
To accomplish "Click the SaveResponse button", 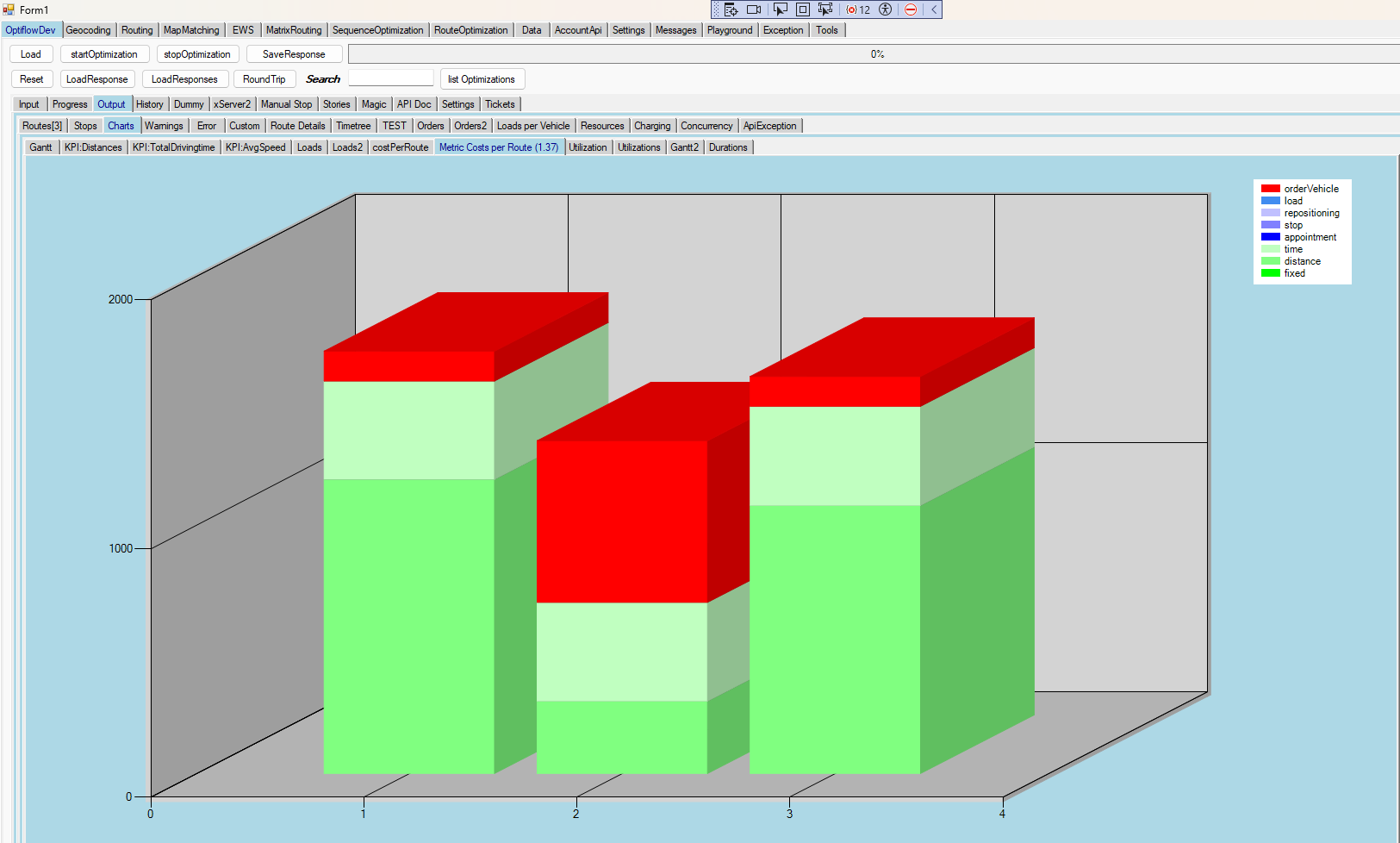I will coord(294,54).
